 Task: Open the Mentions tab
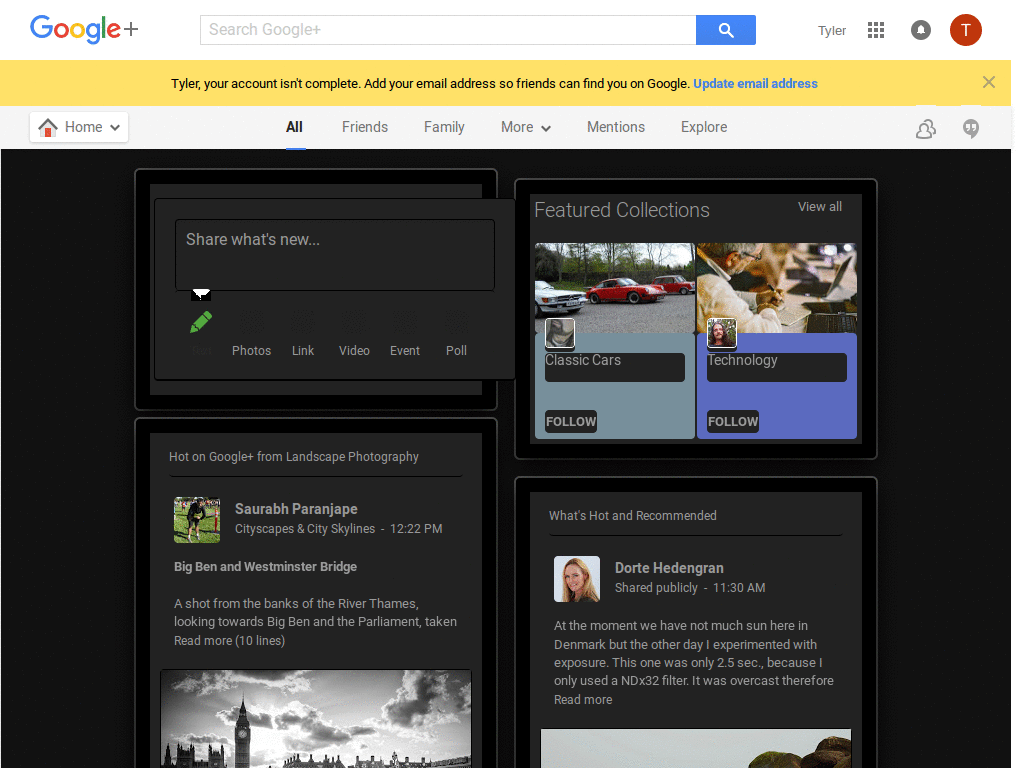coord(616,127)
